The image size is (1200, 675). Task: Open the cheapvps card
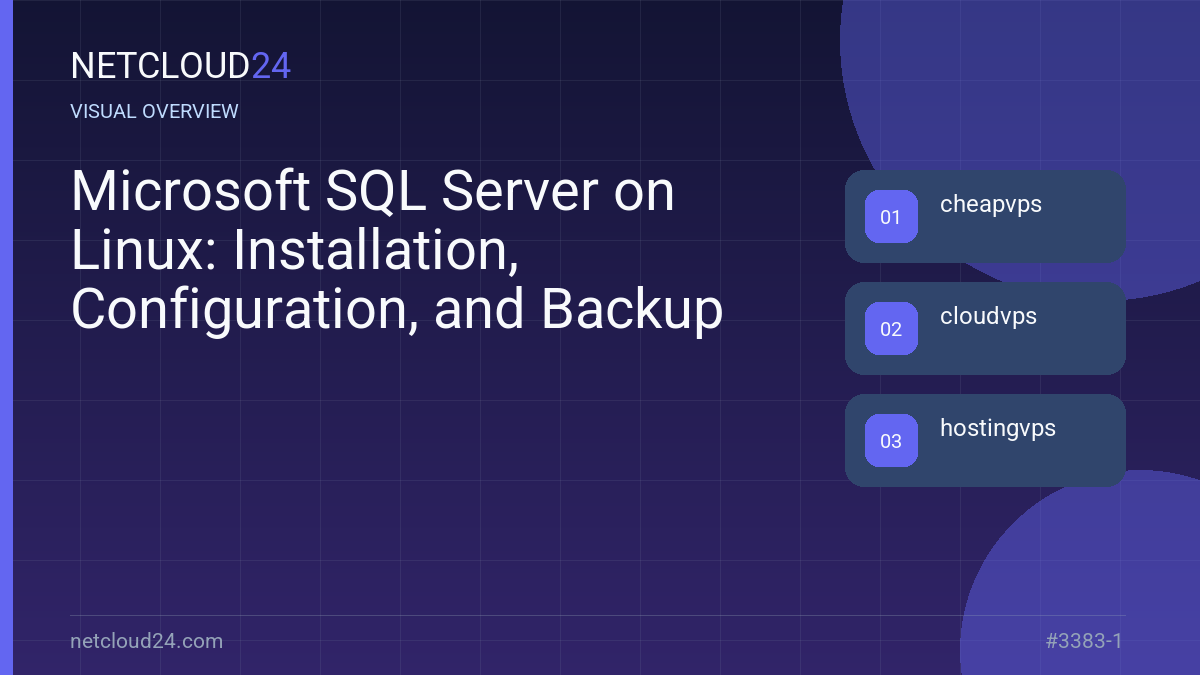(x=985, y=216)
